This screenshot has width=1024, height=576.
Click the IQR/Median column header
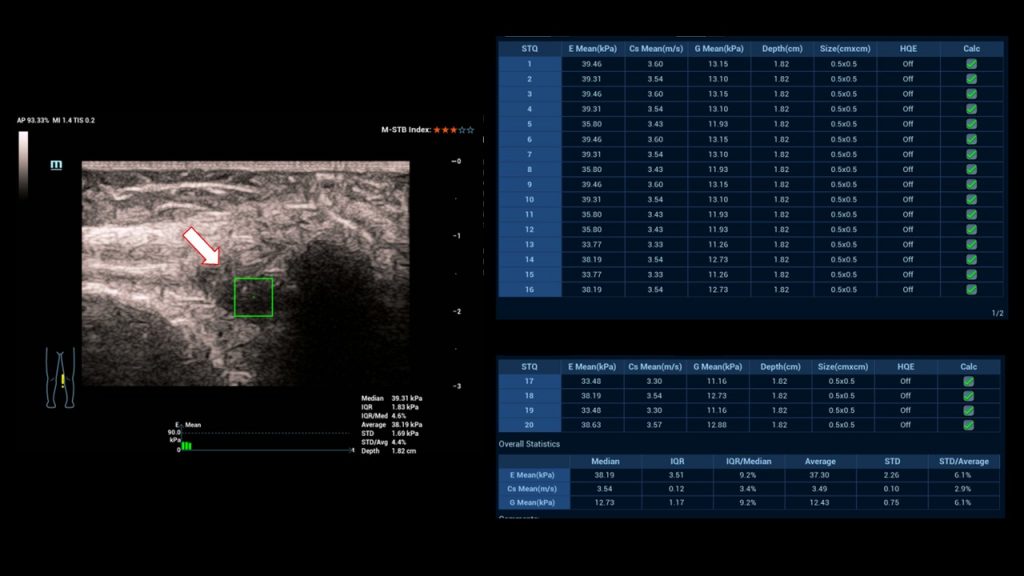point(748,461)
